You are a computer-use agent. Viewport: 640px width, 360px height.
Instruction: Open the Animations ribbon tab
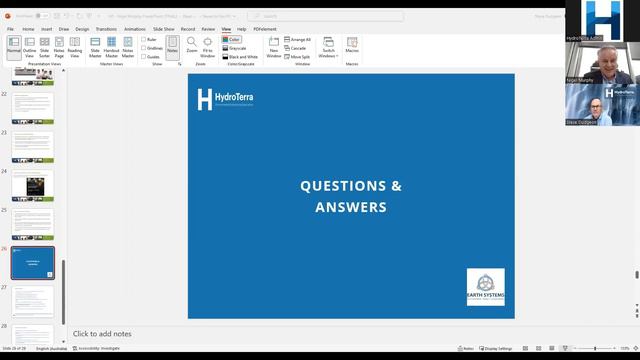135,29
